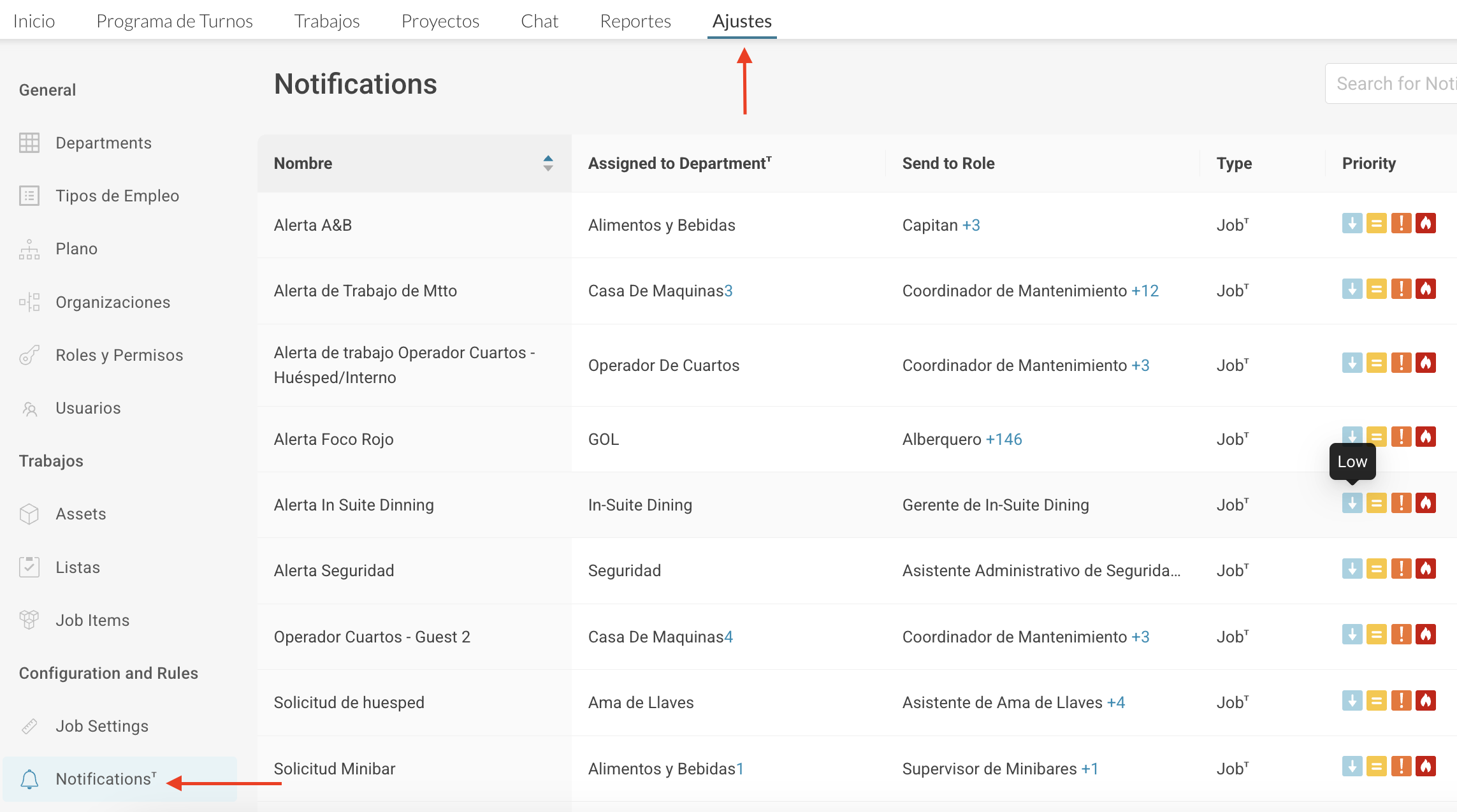Toggle Low priority for Alerta de Trabajo de Mtto

pyautogui.click(x=1352, y=289)
